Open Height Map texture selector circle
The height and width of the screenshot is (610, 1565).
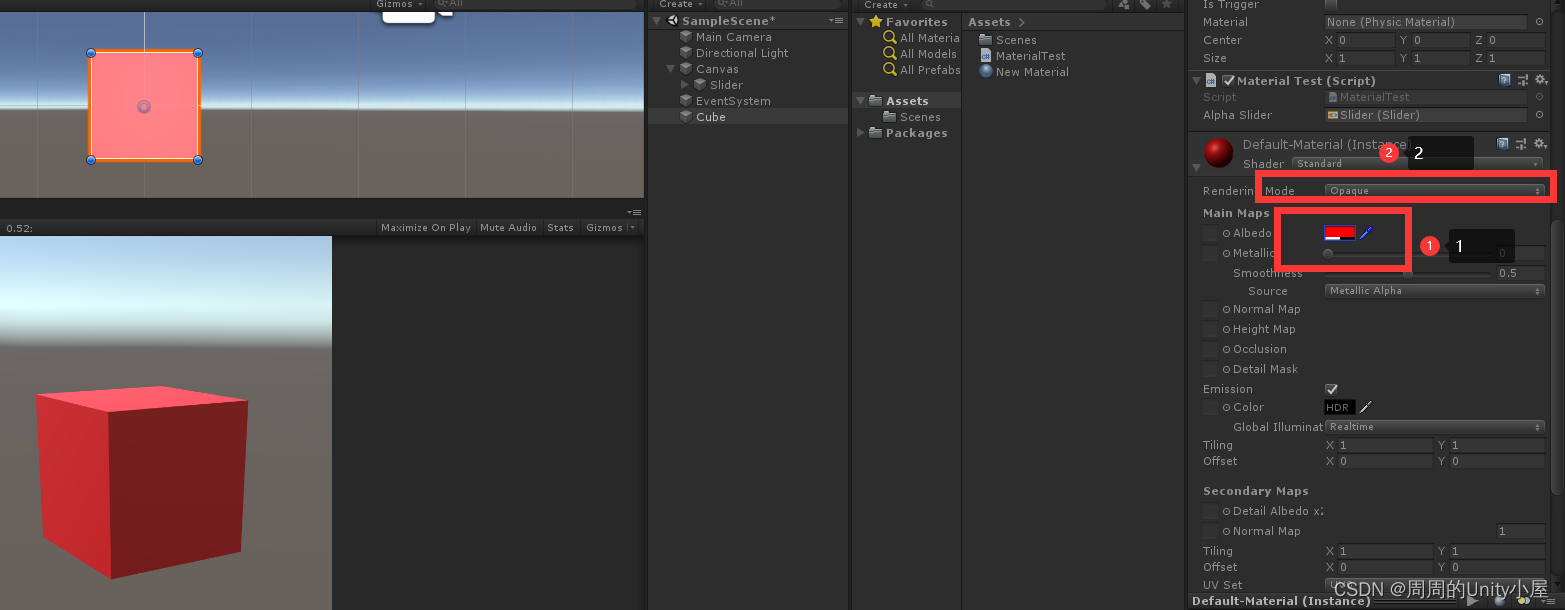coord(1226,329)
